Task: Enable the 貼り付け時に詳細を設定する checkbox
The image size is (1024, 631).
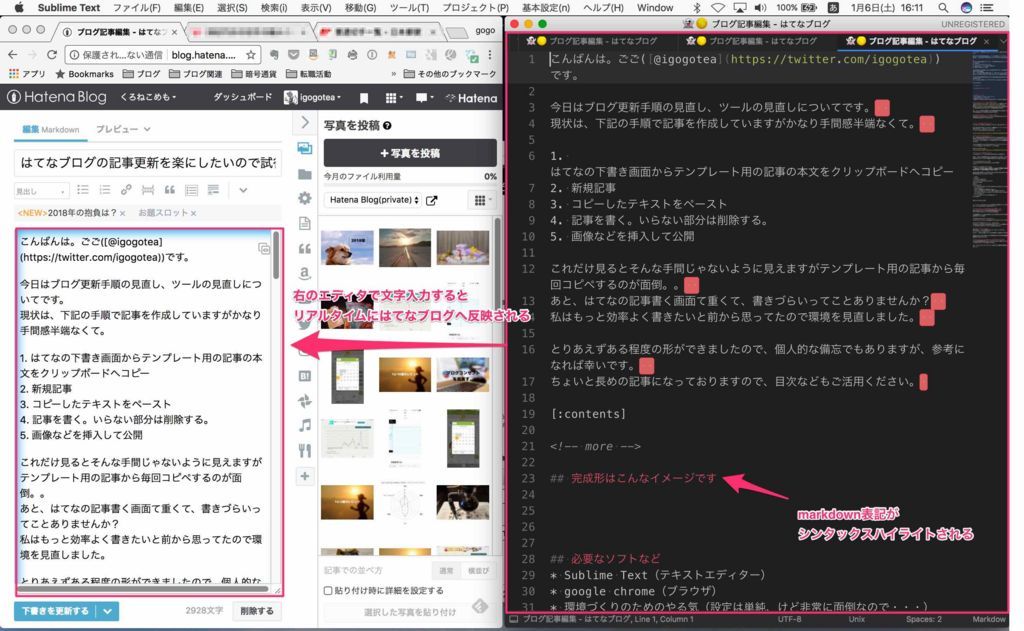Action: [x=328, y=589]
